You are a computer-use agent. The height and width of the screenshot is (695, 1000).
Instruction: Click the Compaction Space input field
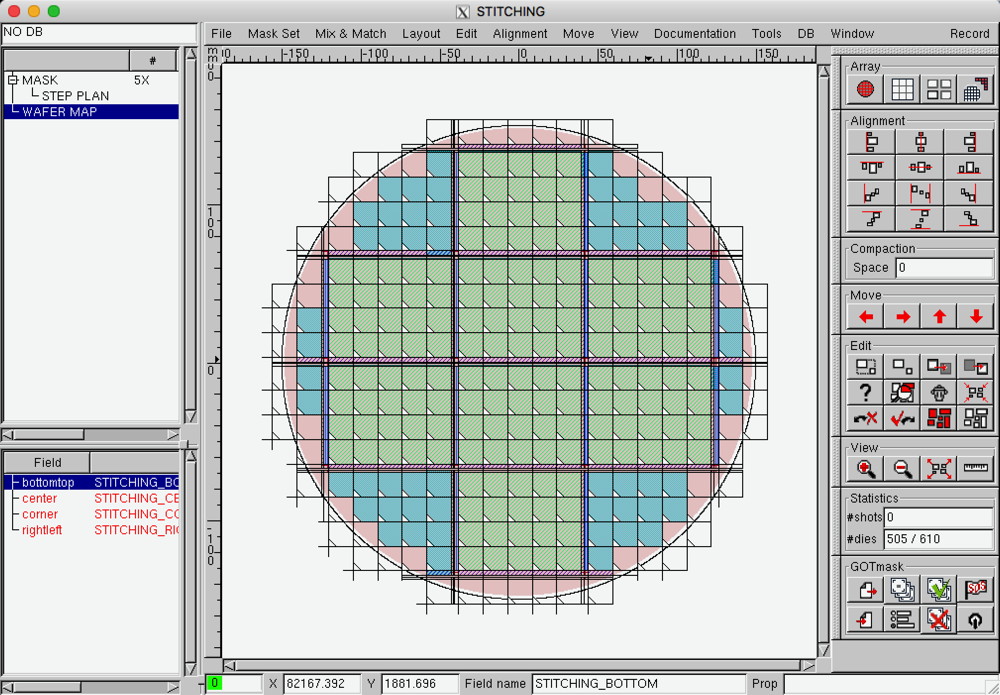click(943, 268)
